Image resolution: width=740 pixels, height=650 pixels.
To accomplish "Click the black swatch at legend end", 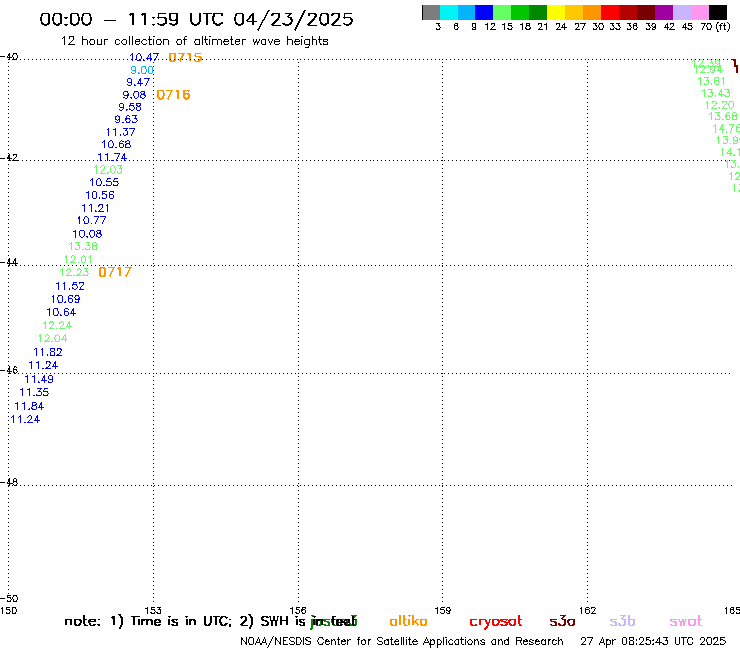I will click(x=718, y=12).
